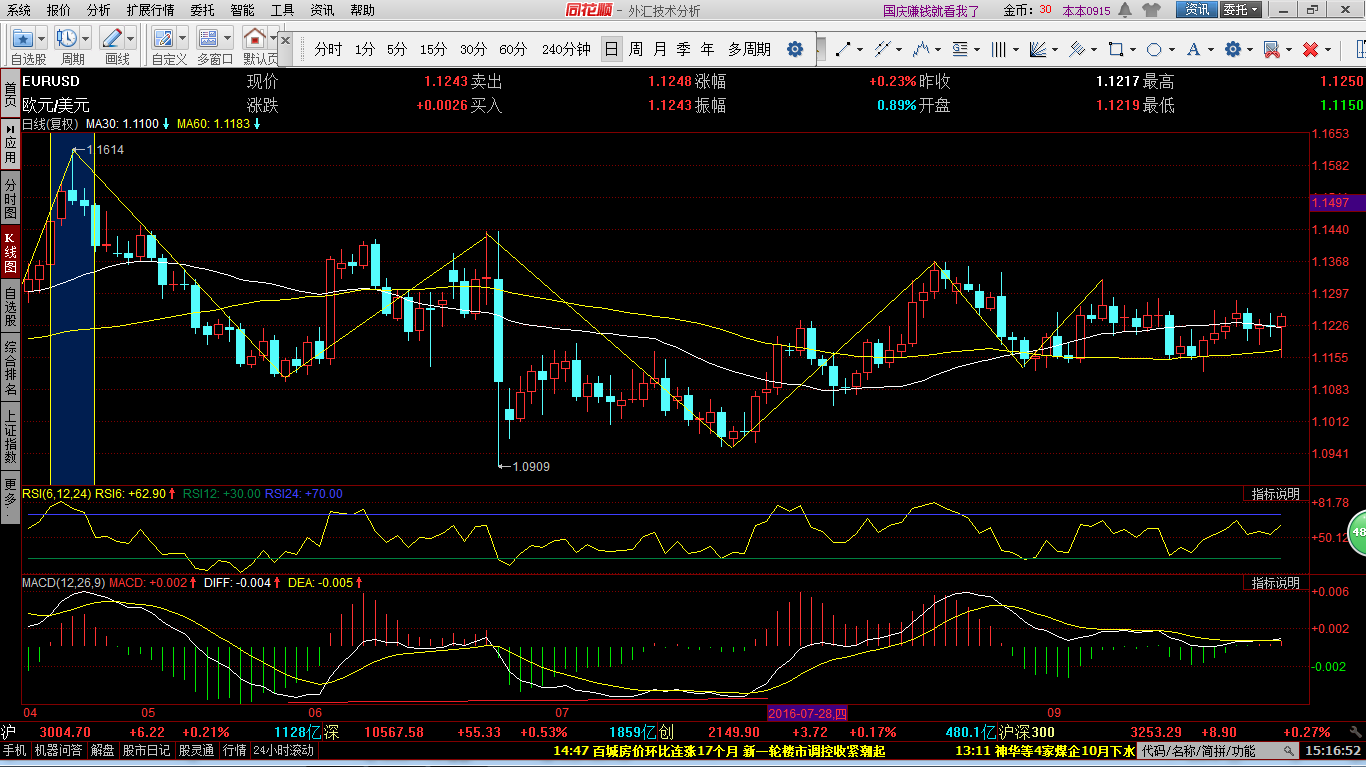Expand the 多窗口 dropdown arrow

coord(228,39)
